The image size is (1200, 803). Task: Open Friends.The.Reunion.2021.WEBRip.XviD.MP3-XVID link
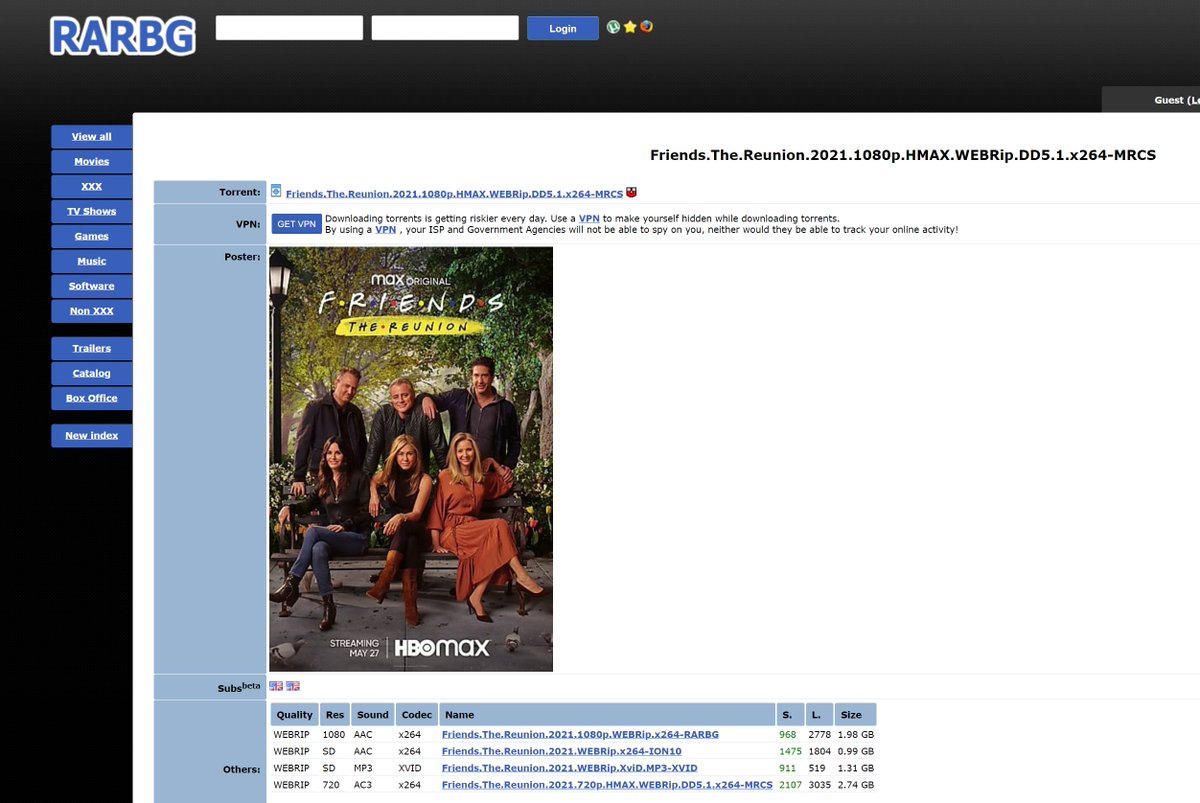(x=570, y=768)
